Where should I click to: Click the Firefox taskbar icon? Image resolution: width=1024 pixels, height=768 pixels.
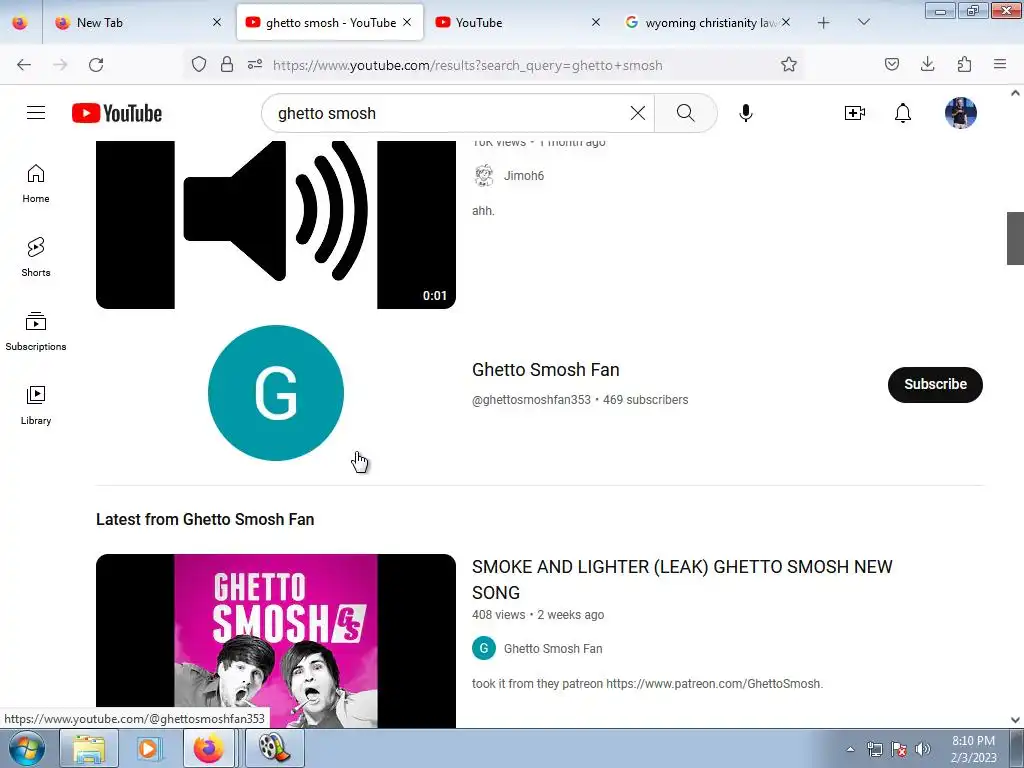[208, 748]
